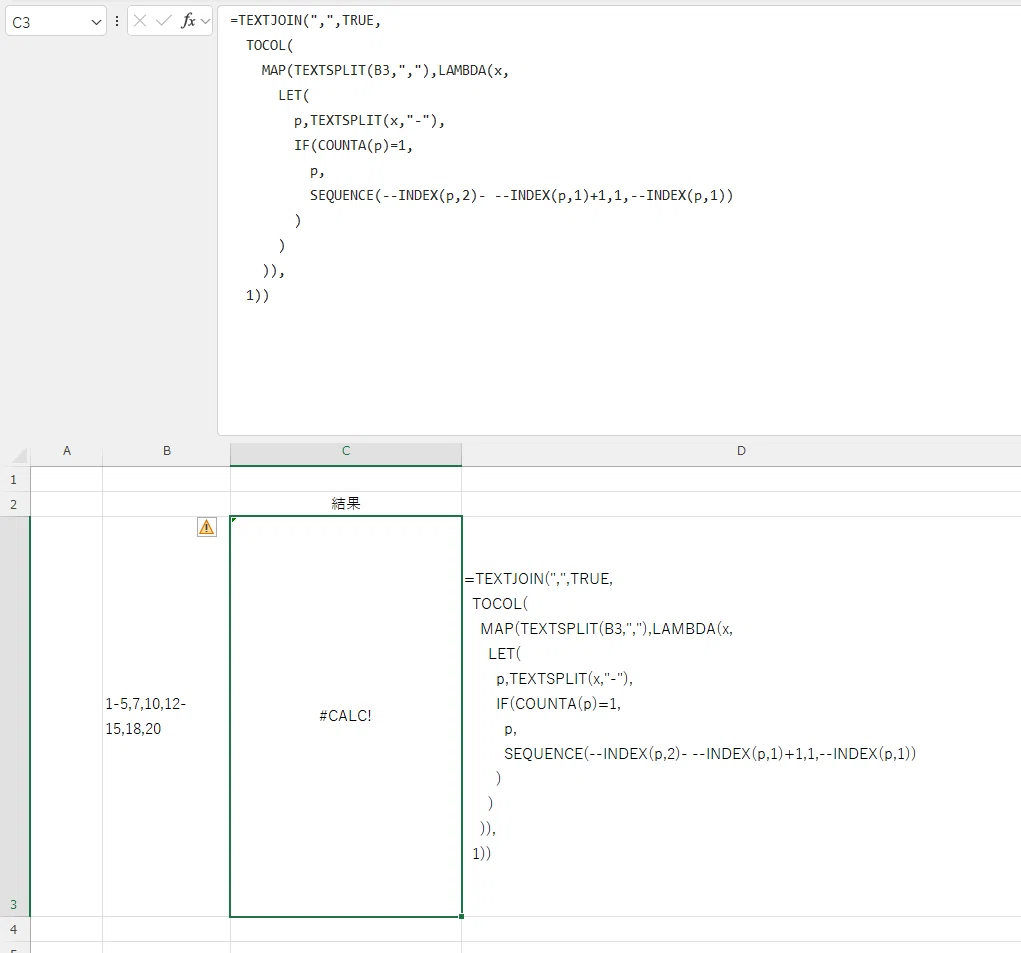Image resolution: width=1021 pixels, height=953 pixels.
Task: Click the IF(COUNTA(p)=1, line in formula bar
Action: click(353, 145)
